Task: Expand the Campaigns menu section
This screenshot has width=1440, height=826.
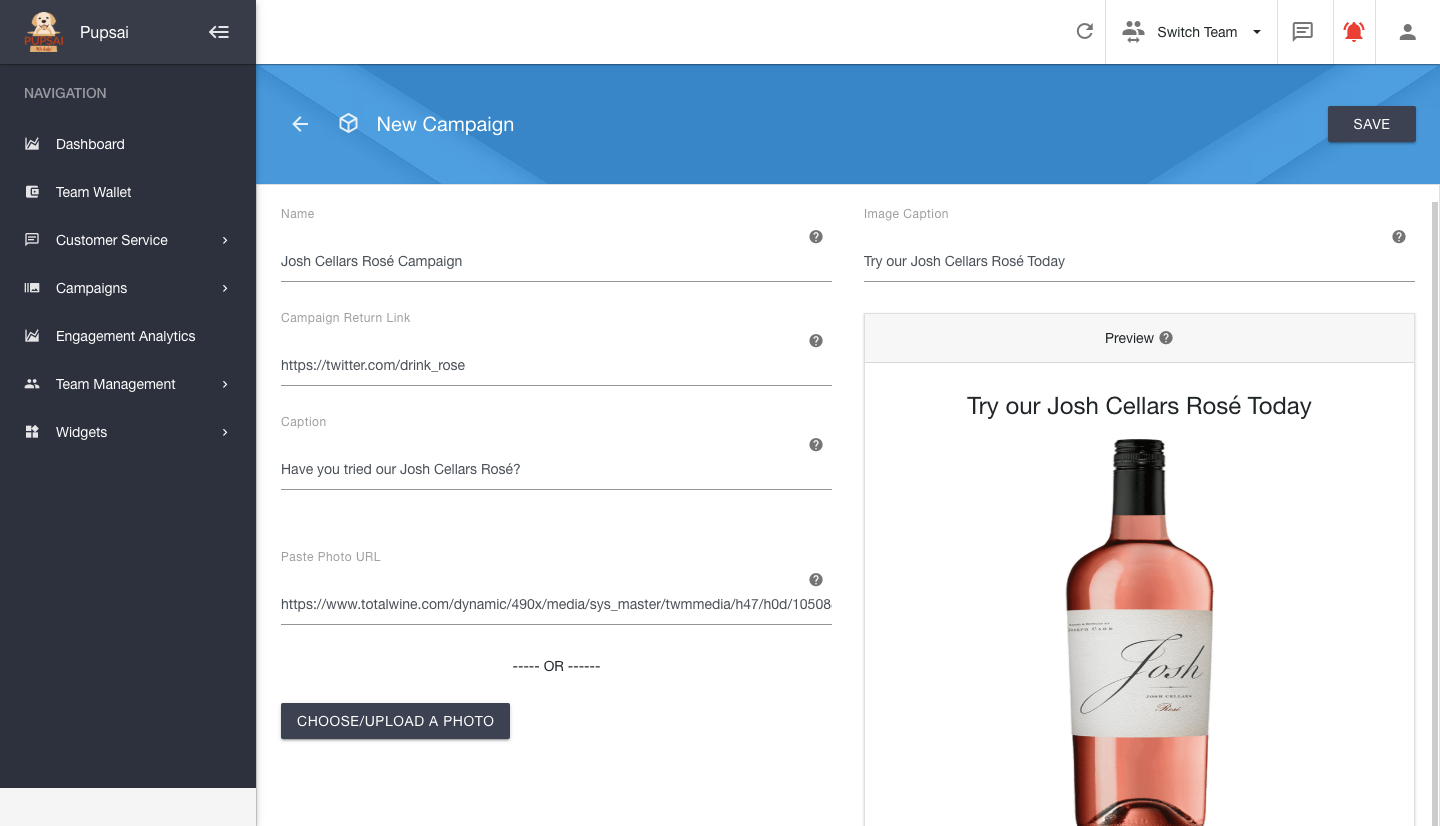Action: [x=128, y=288]
